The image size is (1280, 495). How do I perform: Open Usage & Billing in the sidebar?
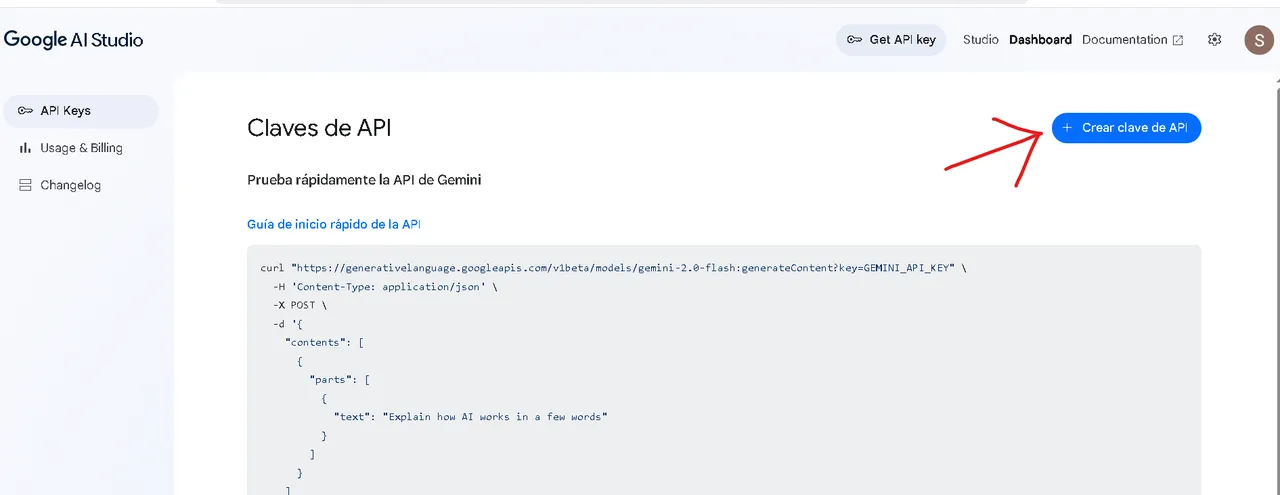[81, 148]
